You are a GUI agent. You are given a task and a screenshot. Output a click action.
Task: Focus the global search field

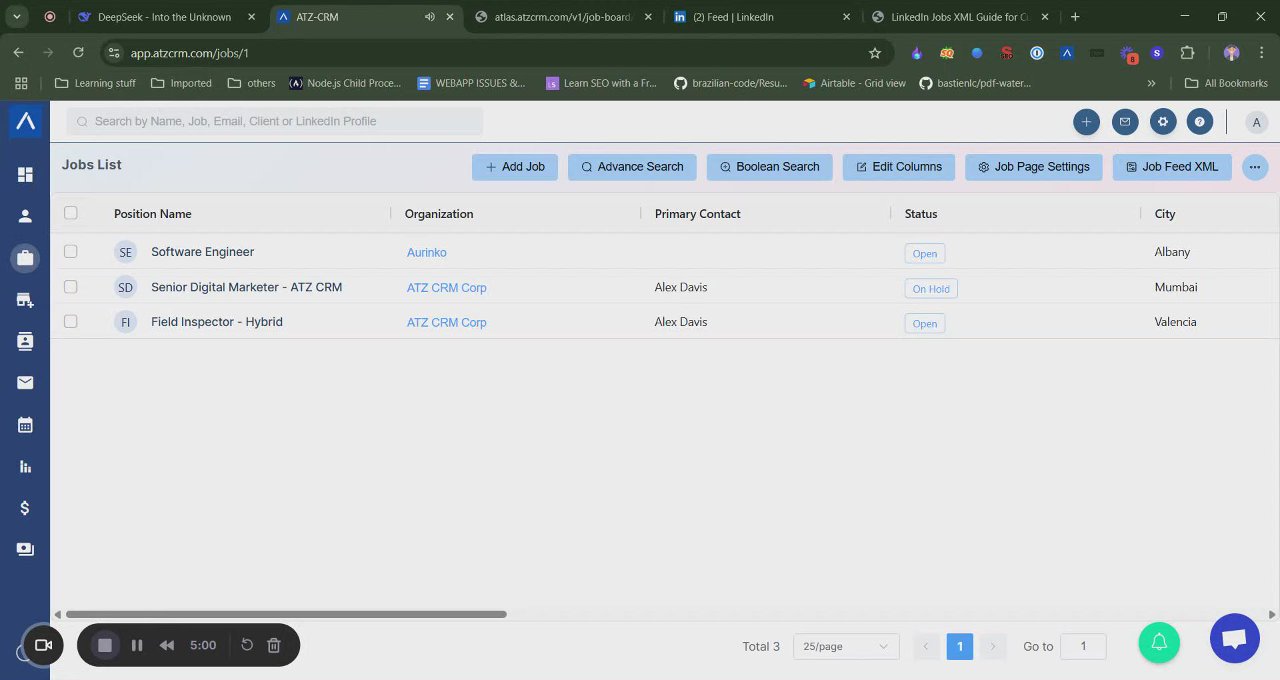[x=275, y=121]
